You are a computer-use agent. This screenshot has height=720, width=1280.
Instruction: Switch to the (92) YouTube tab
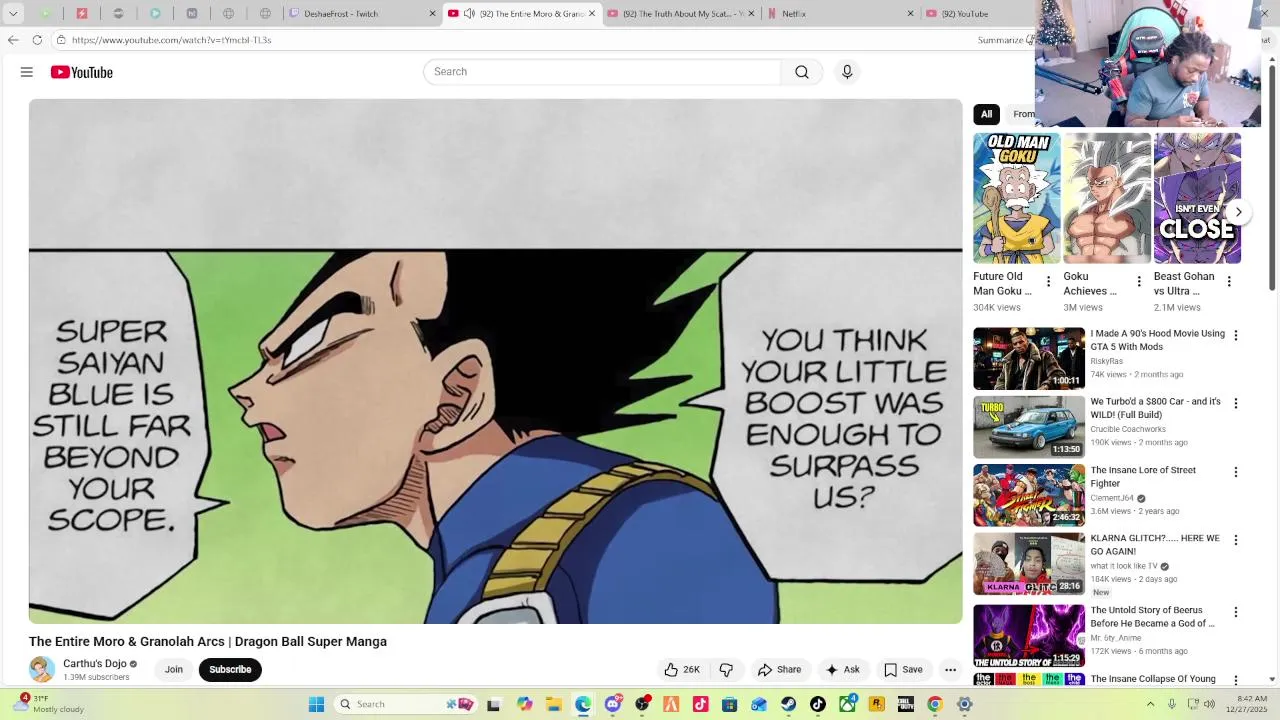975,13
